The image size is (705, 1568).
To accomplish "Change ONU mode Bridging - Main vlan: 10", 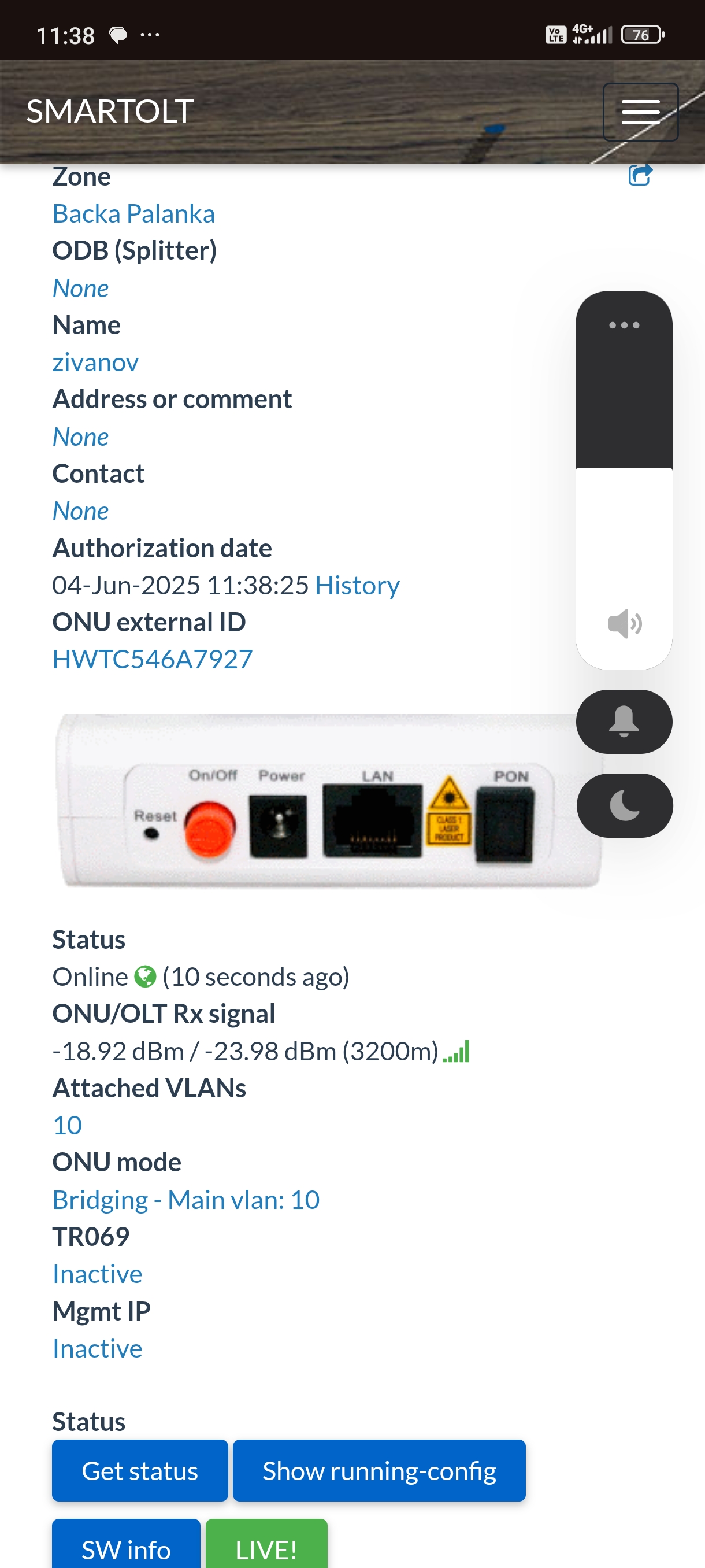I will coord(186,1200).
